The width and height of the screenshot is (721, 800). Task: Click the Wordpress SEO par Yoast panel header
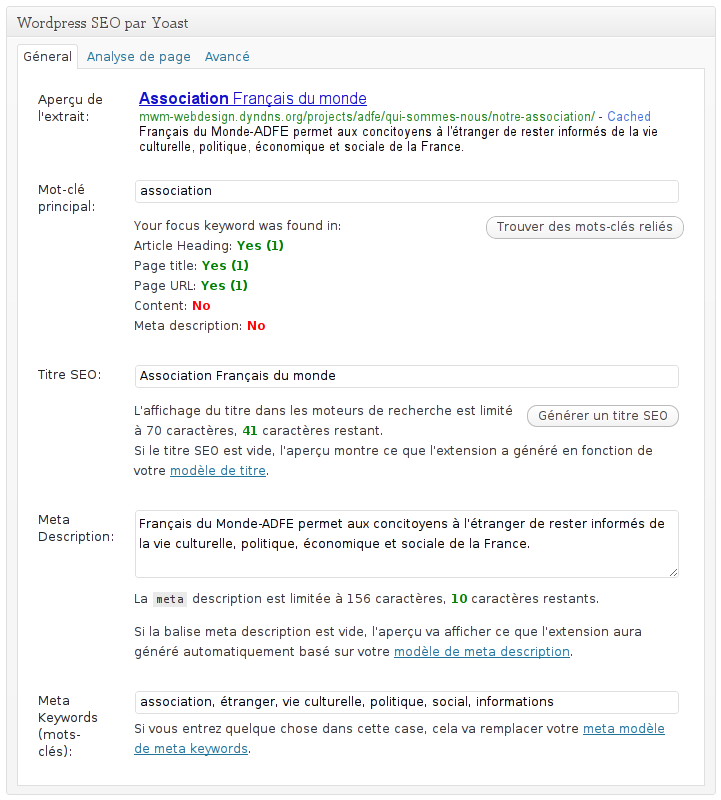pos(103,22)
